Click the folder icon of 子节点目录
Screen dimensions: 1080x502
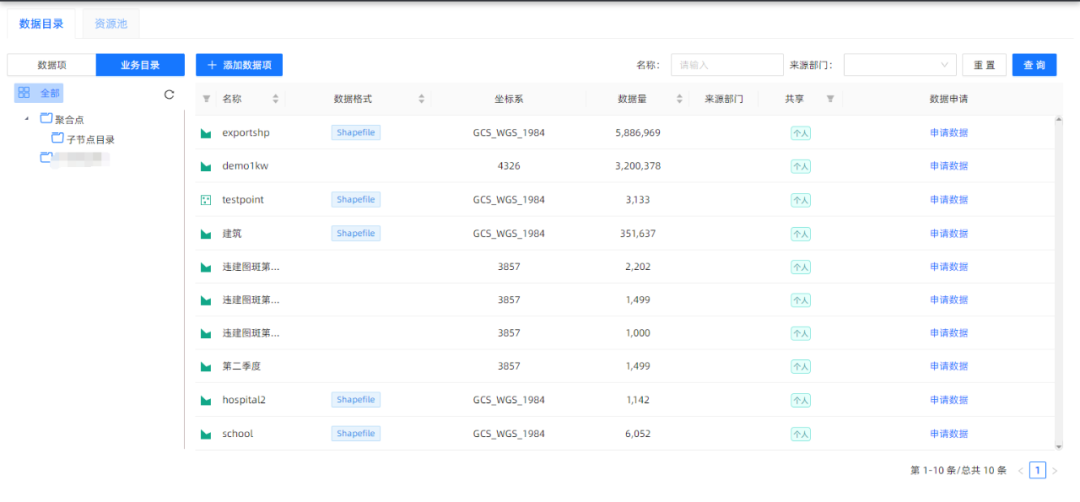click(58, 138)
